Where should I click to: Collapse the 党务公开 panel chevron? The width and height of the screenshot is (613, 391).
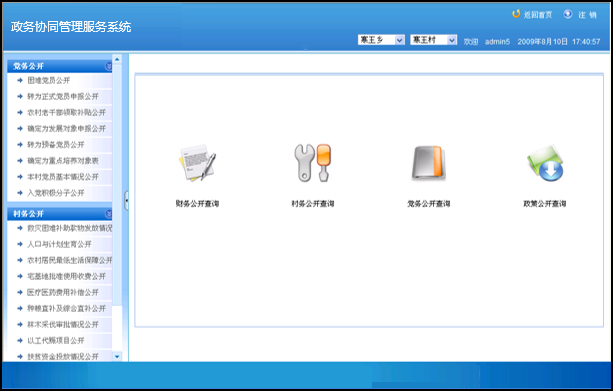tap(108, 66)
